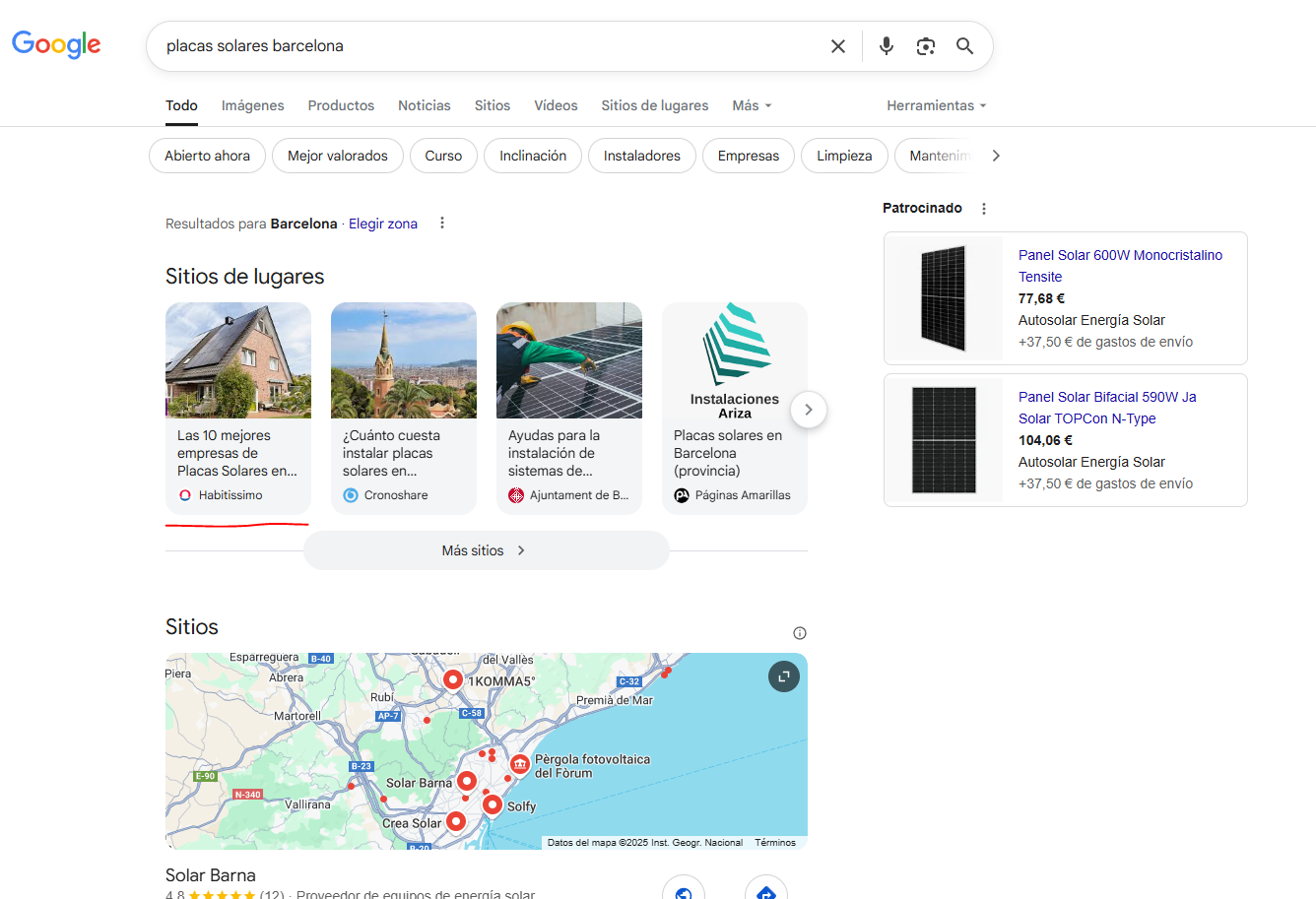
Task: Select the 1KOMMA5° map pin
Action: (452, 679)
